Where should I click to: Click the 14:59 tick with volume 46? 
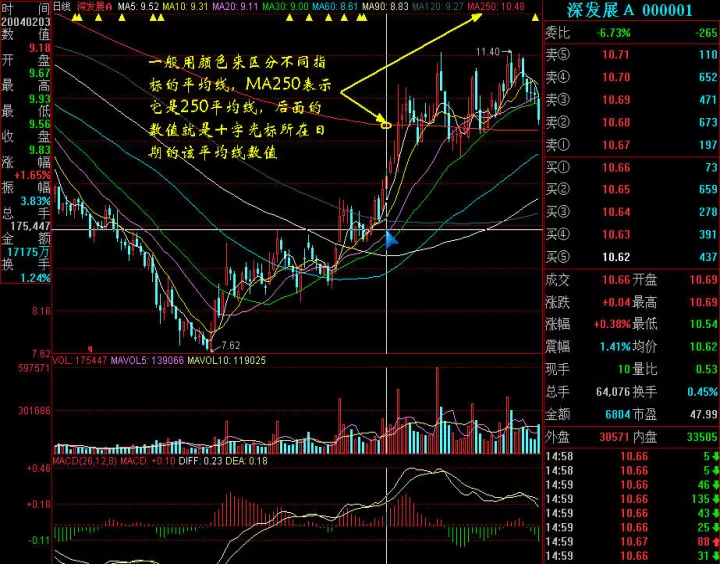[703, 485]
